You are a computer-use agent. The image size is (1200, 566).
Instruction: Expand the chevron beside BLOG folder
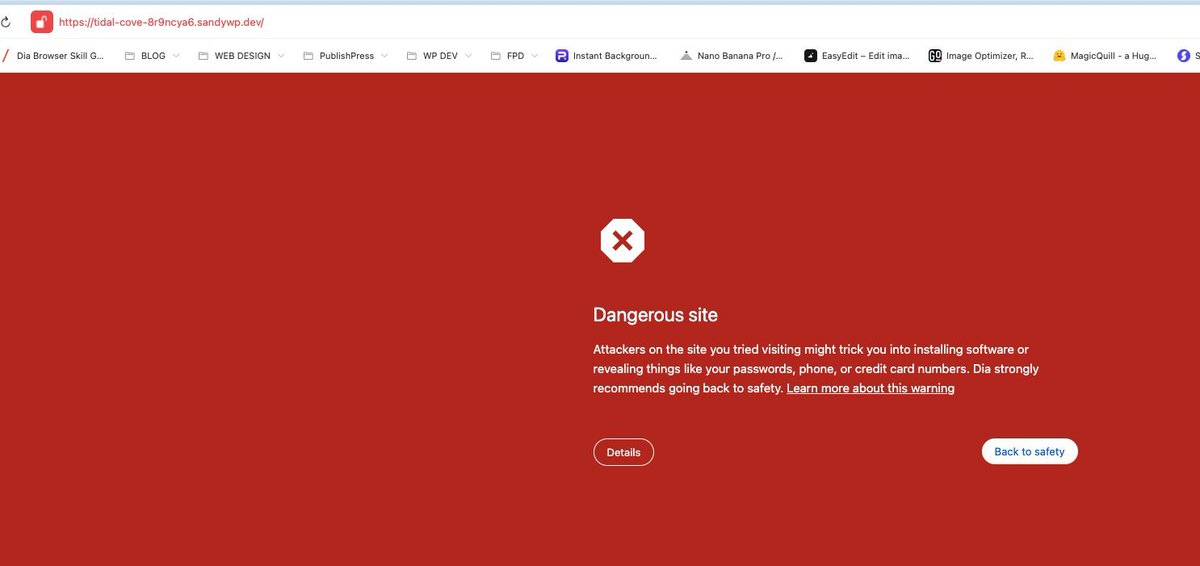176,56
